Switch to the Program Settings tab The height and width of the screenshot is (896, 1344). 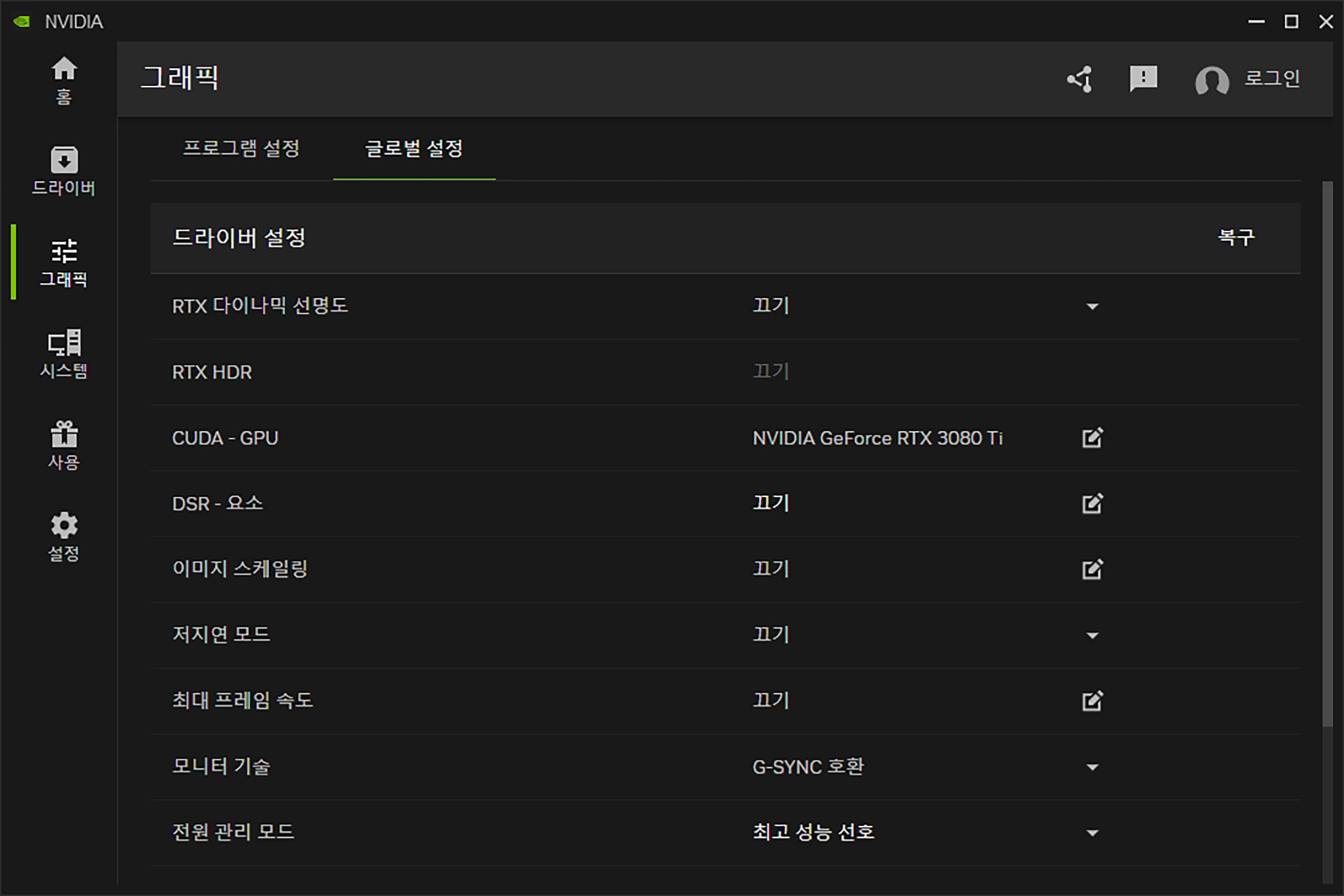241,148
